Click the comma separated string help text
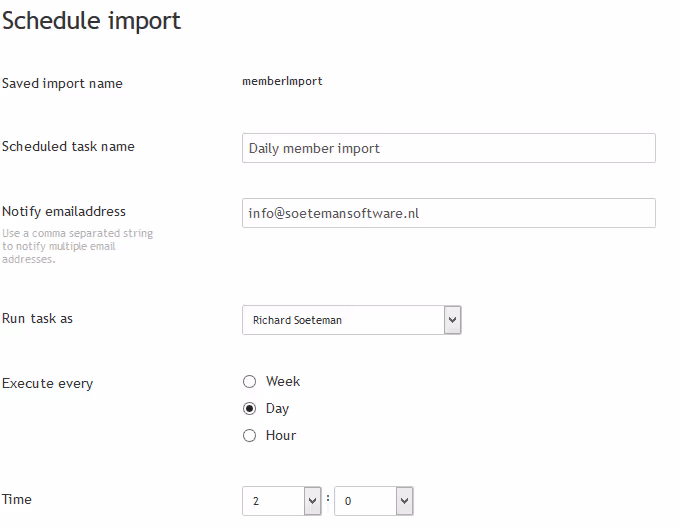 [77, 246]
